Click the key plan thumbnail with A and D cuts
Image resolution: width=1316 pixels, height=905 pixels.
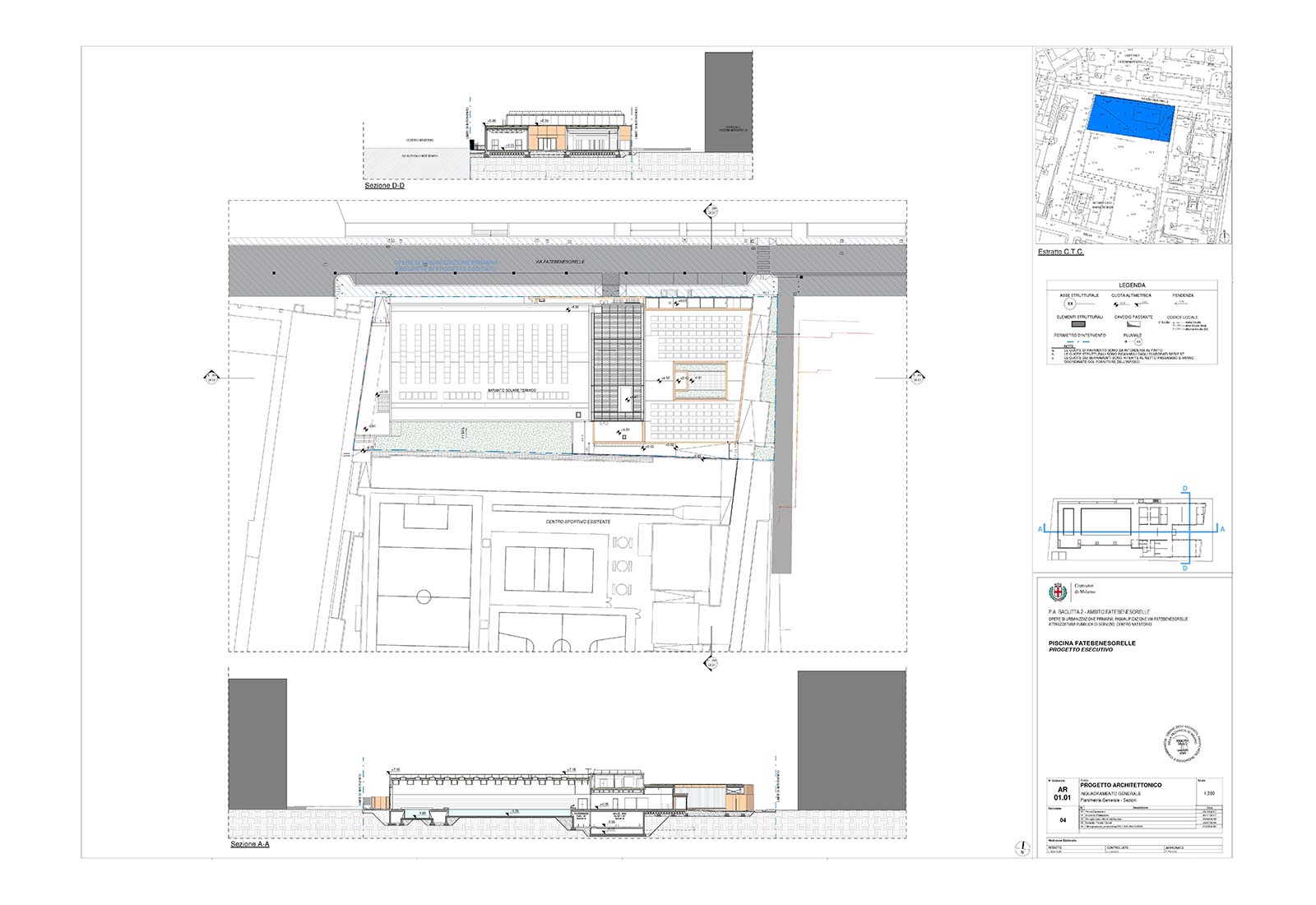click(1132, 527)
